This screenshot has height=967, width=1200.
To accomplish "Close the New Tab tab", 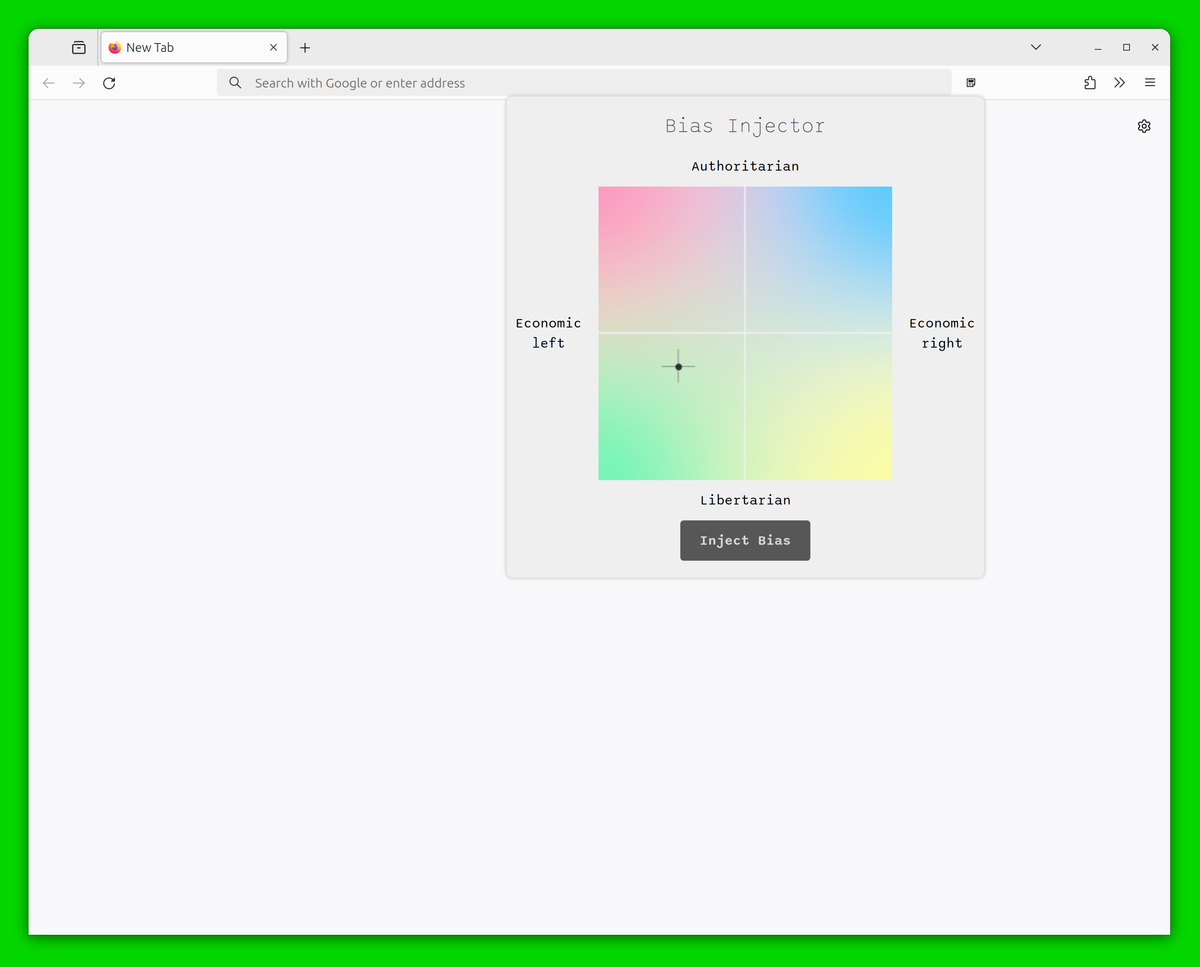I will [273, 47].
